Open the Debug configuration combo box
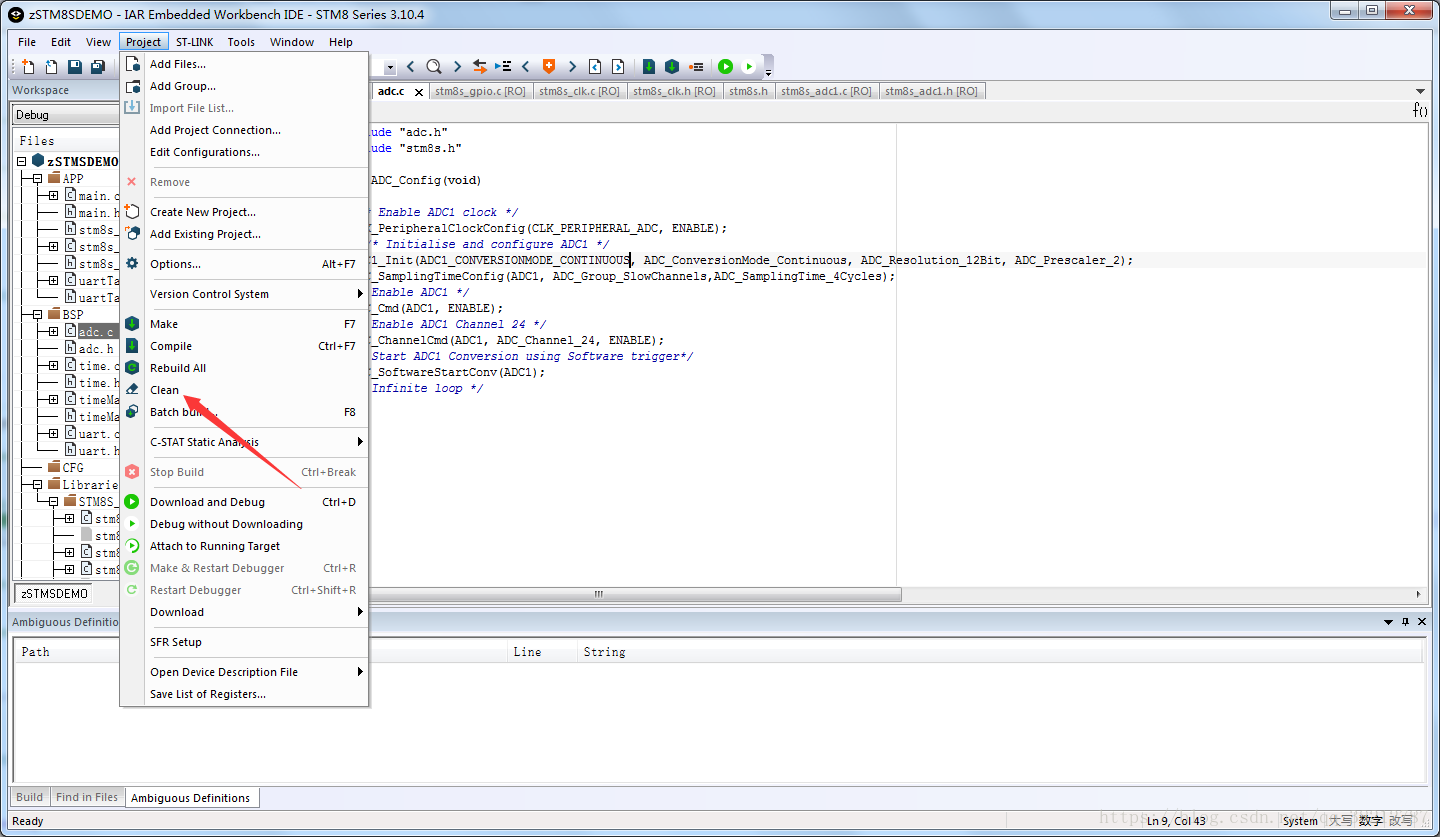This screenshot has width=1440, height=837. pos(66,115)
